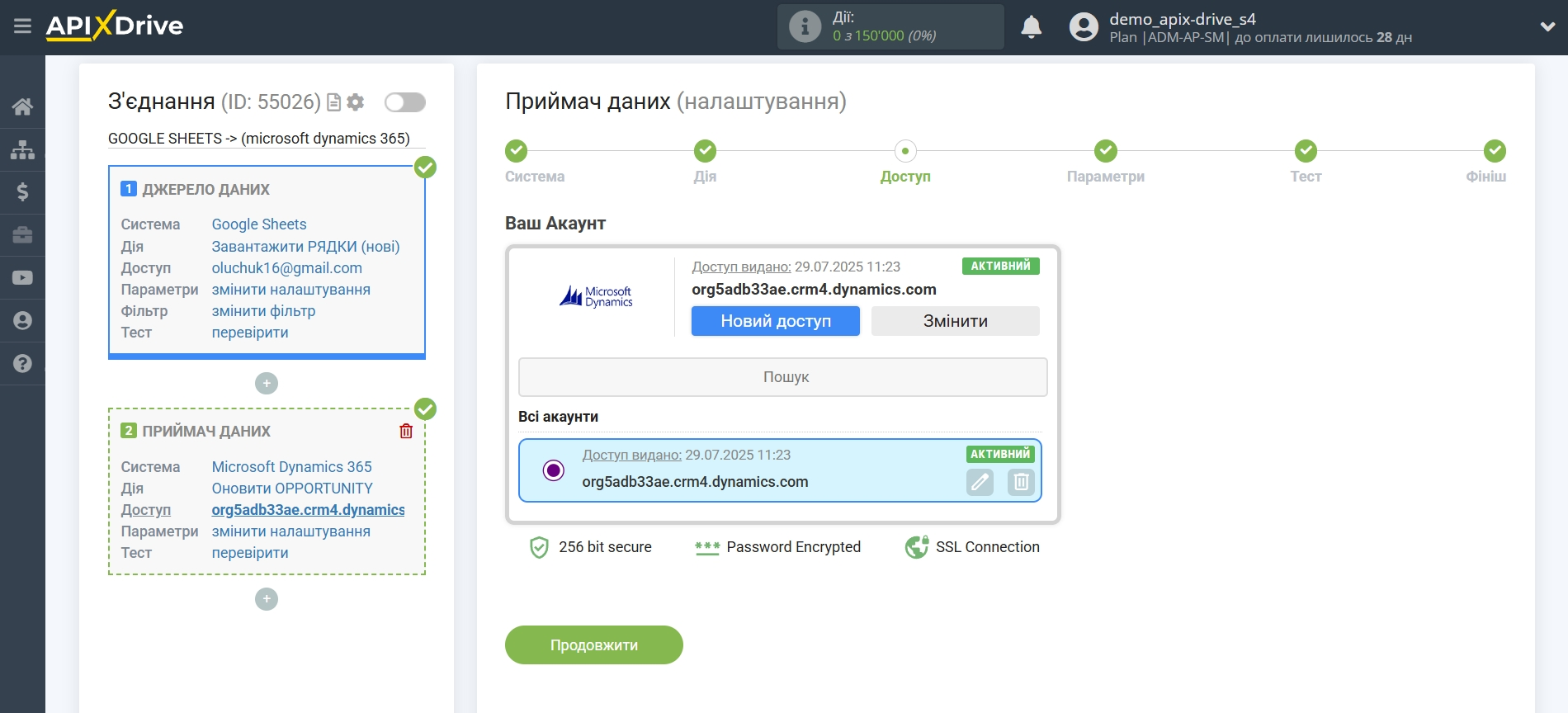Open Завантажити РЯДКИ (нові) action link
Screen dimensions: 1568x713
(x=305, y=247)
